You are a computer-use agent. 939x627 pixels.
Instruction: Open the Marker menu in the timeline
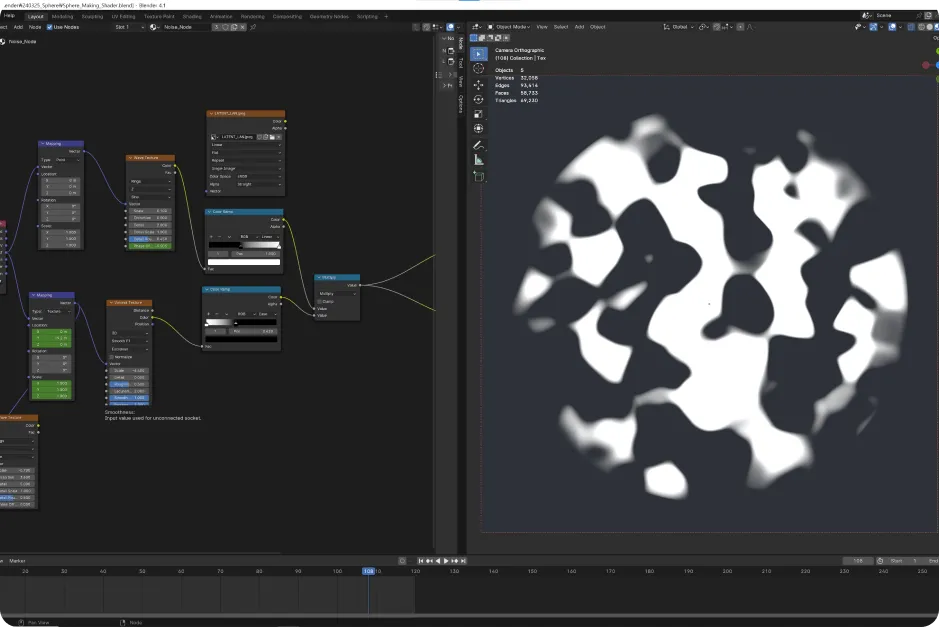pos(17,561)
